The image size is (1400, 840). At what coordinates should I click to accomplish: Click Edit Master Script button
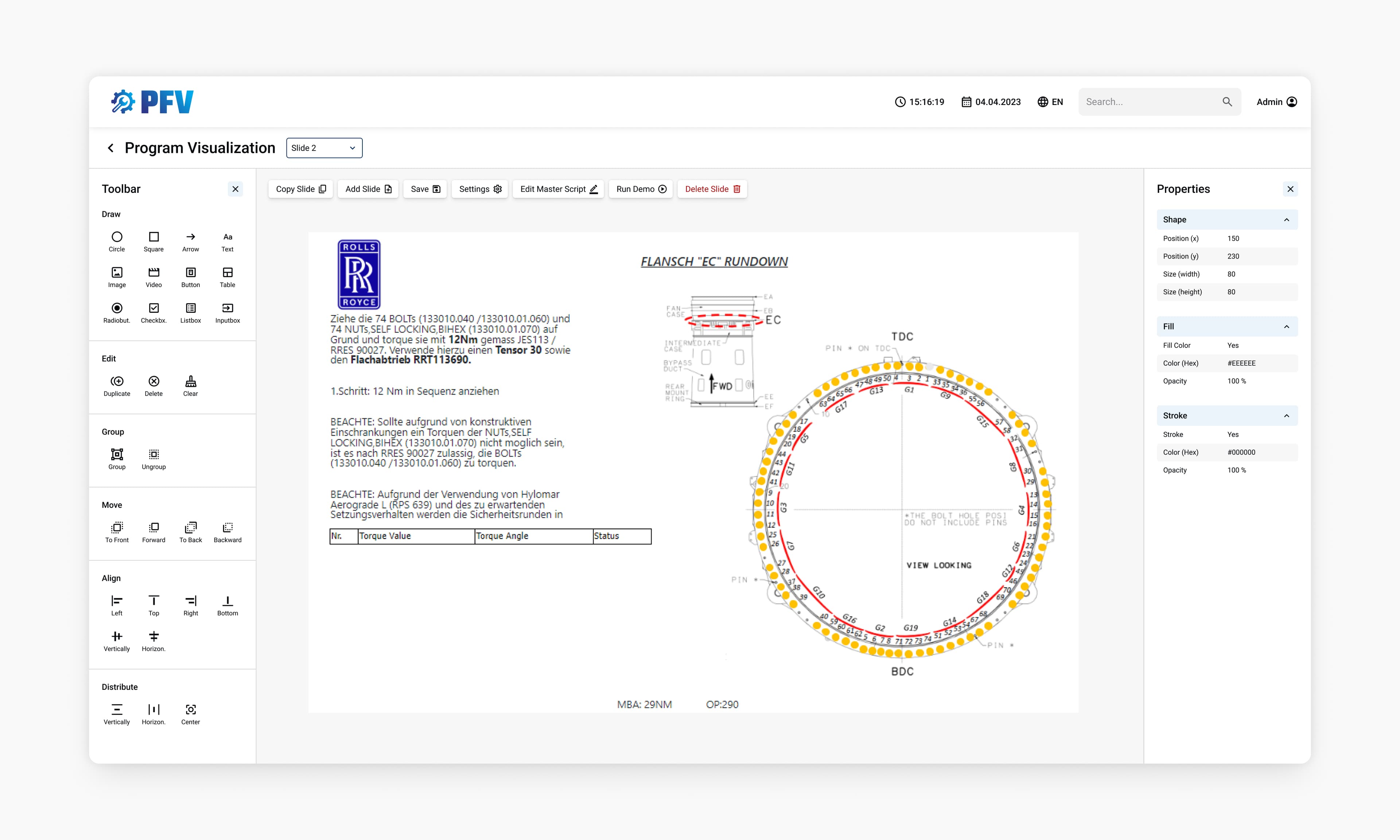(x=559, y=189)
